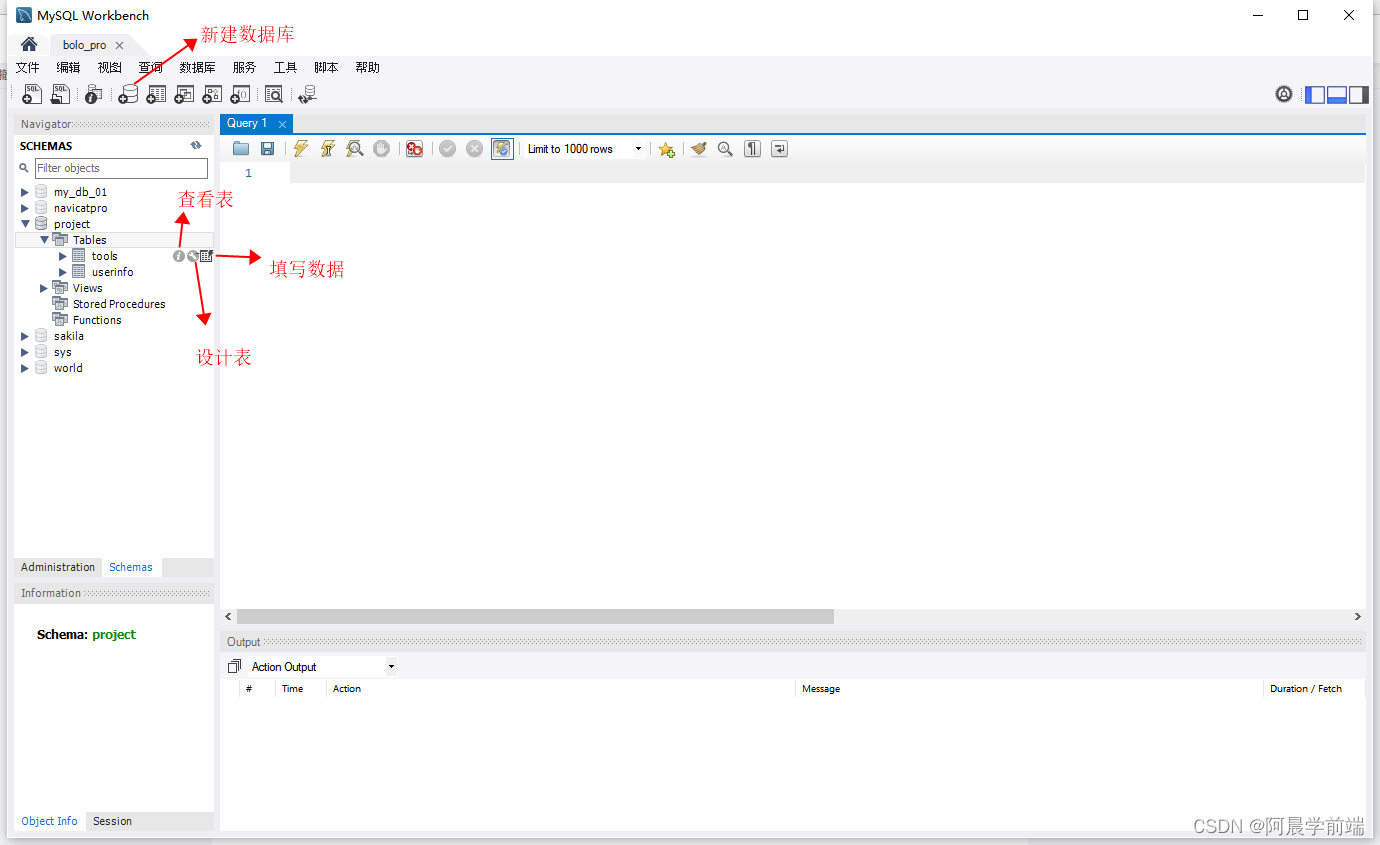This screenshot has width=1380, height=845.
Task: Create a new schema toolbar icon
Action: (128, 94)
